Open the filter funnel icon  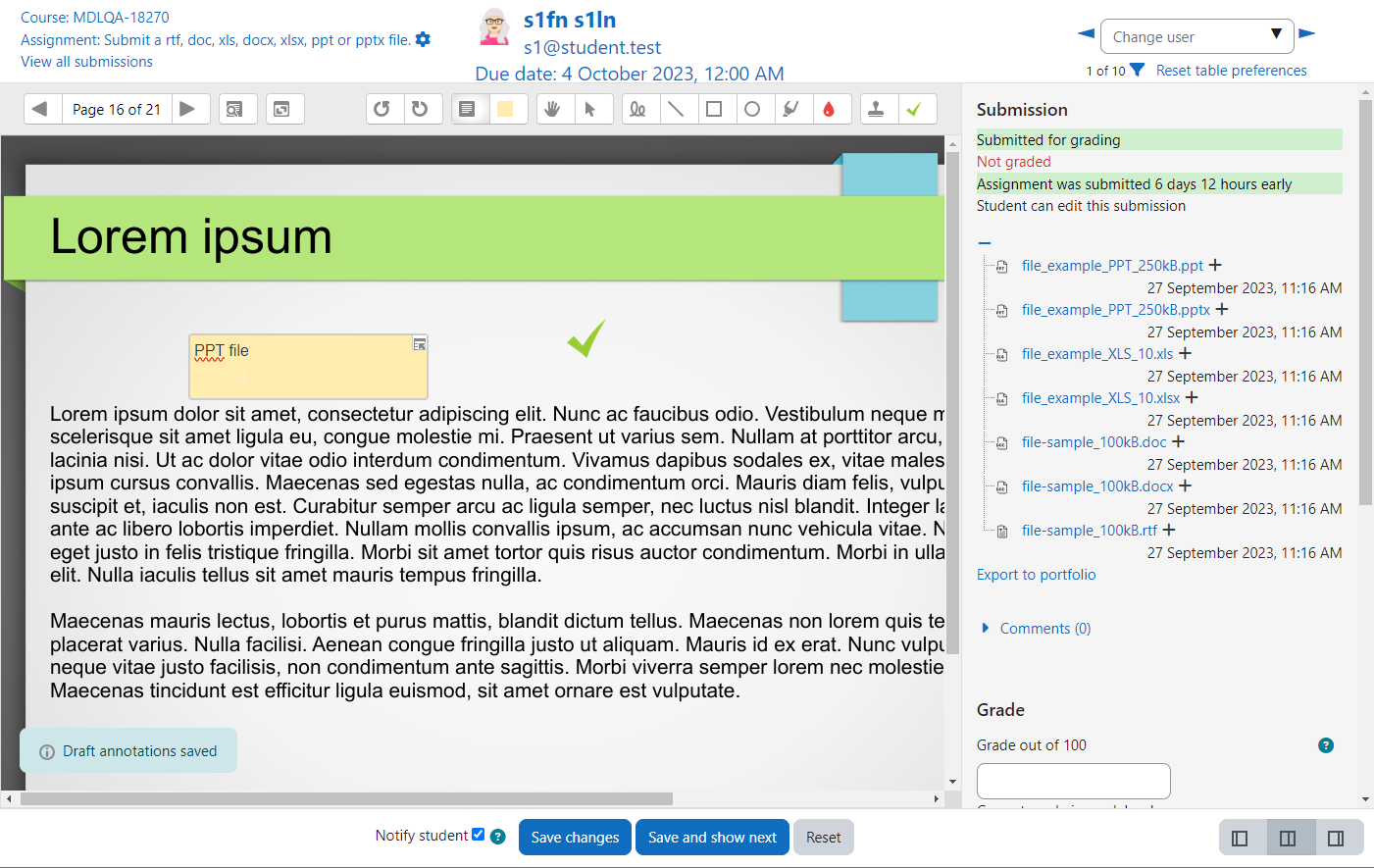[1137, 70]
